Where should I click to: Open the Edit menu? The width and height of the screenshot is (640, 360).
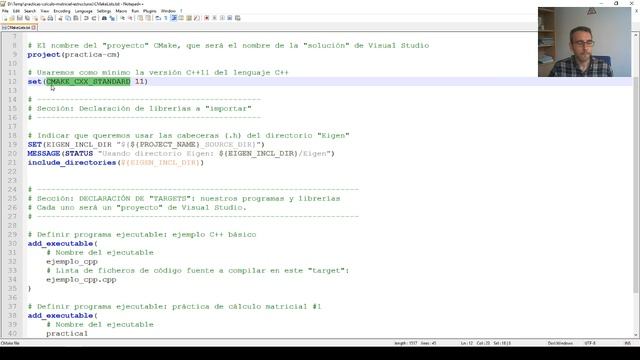pyautogui.click(x=16, y=11)
